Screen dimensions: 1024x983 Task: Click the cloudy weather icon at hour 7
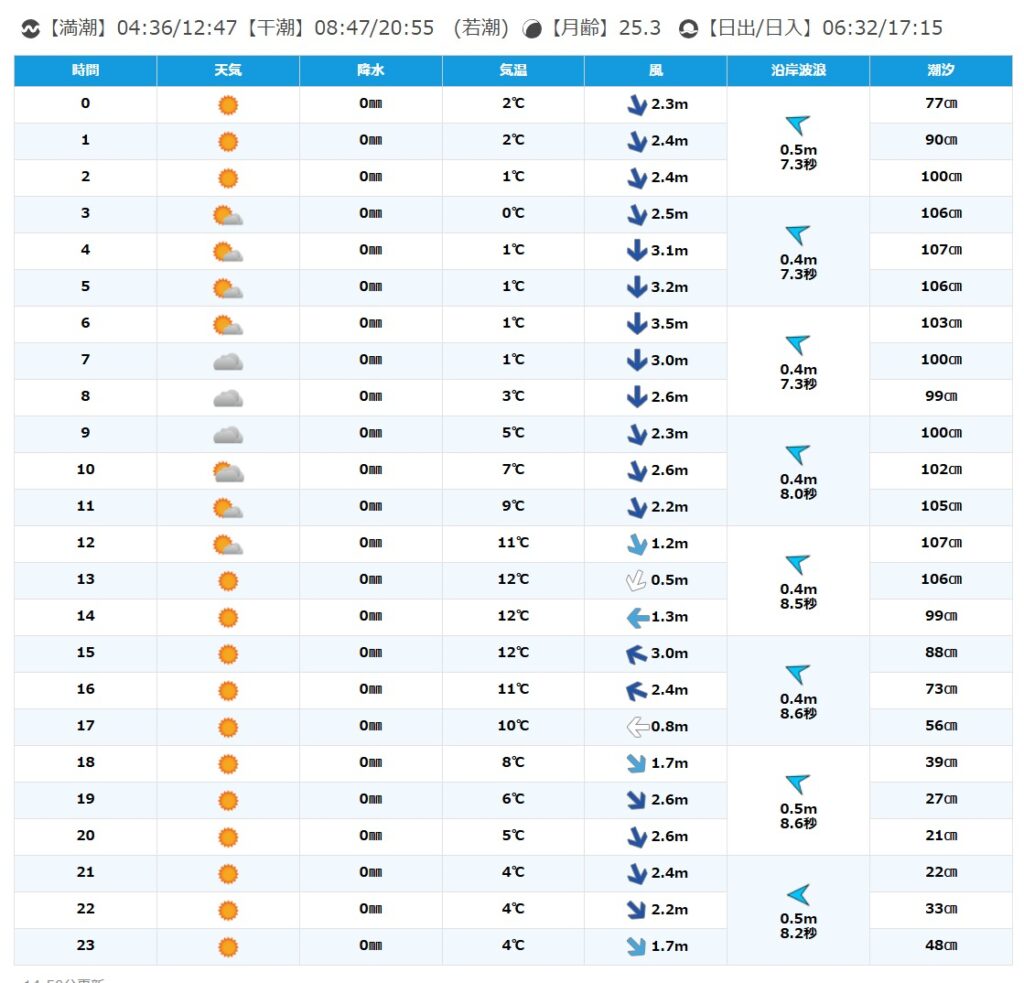tap(228, 361)
